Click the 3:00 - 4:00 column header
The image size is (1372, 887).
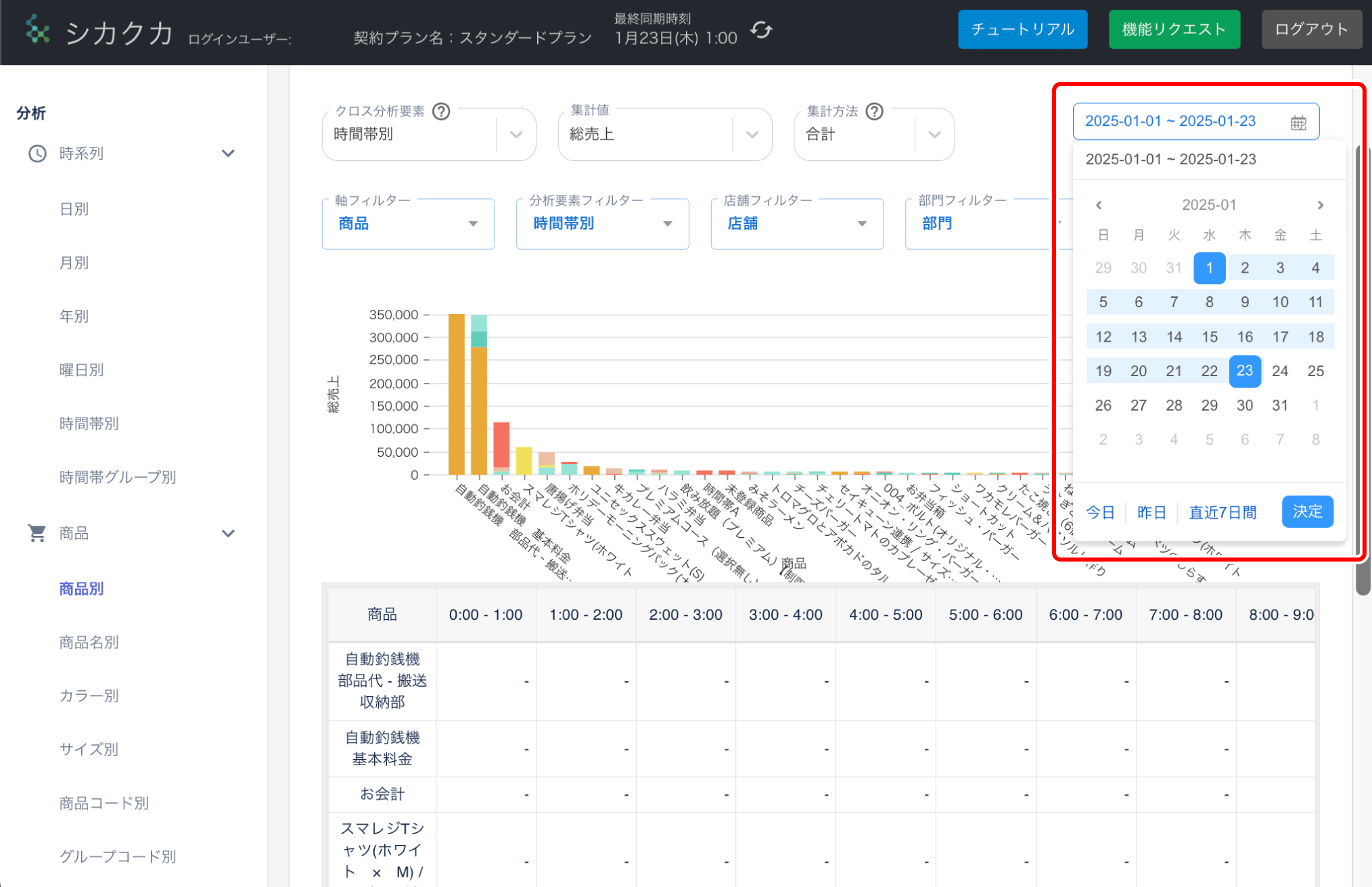click(x=785, y=614)
